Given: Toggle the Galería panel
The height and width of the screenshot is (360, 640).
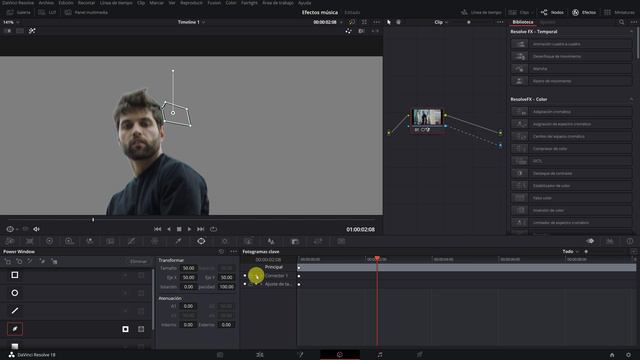Looking at the screenshot, I should pyautogui.click(x=19, y=12).
